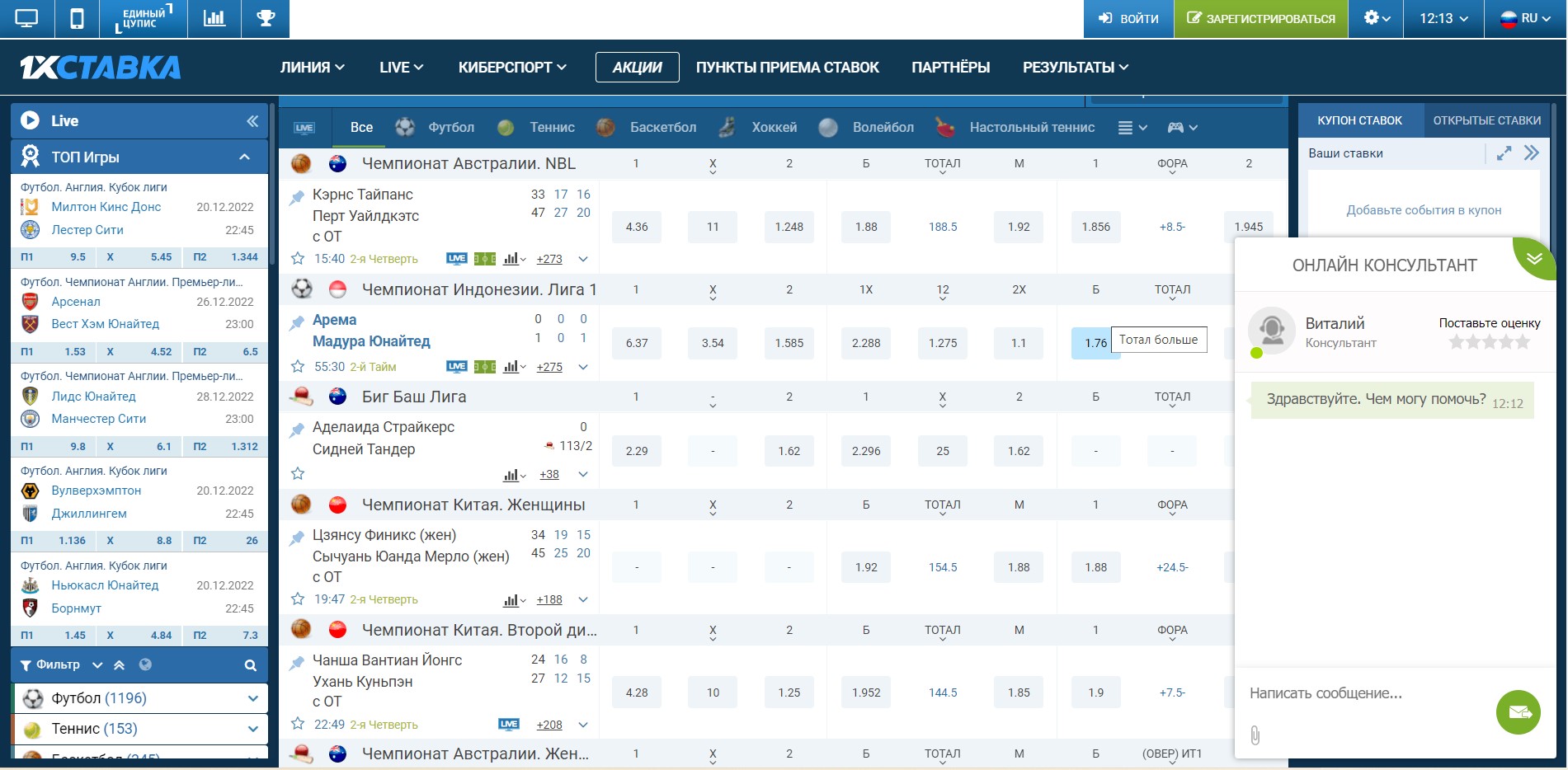Screen dimensions: 1568x770
Task: Collapse the Live sidebar with double arrow icon
Action: 252,121
